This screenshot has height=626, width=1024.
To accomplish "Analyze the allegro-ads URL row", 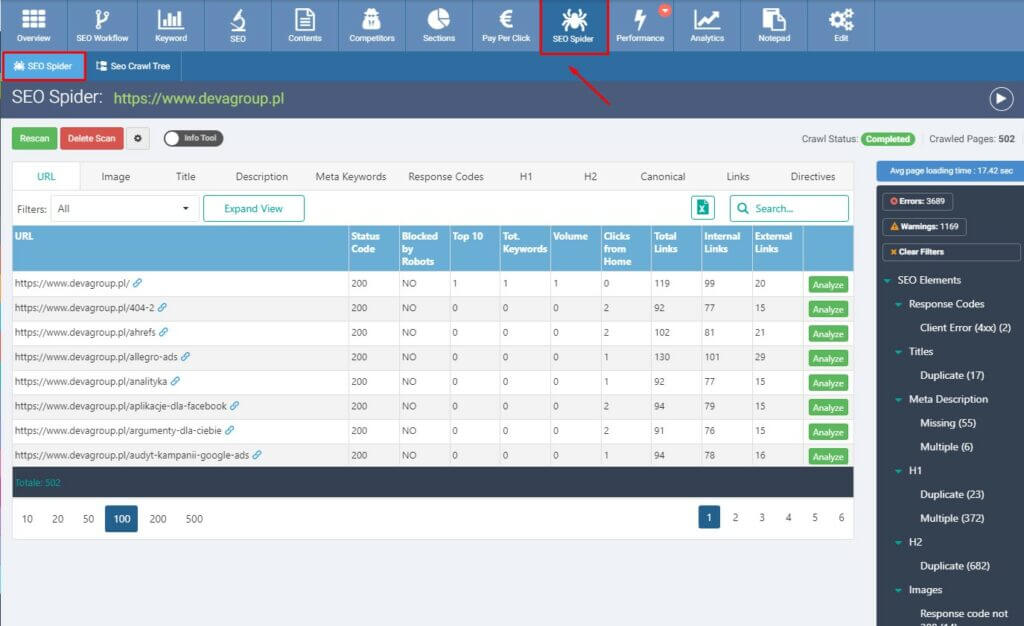I will pos(827,358).
